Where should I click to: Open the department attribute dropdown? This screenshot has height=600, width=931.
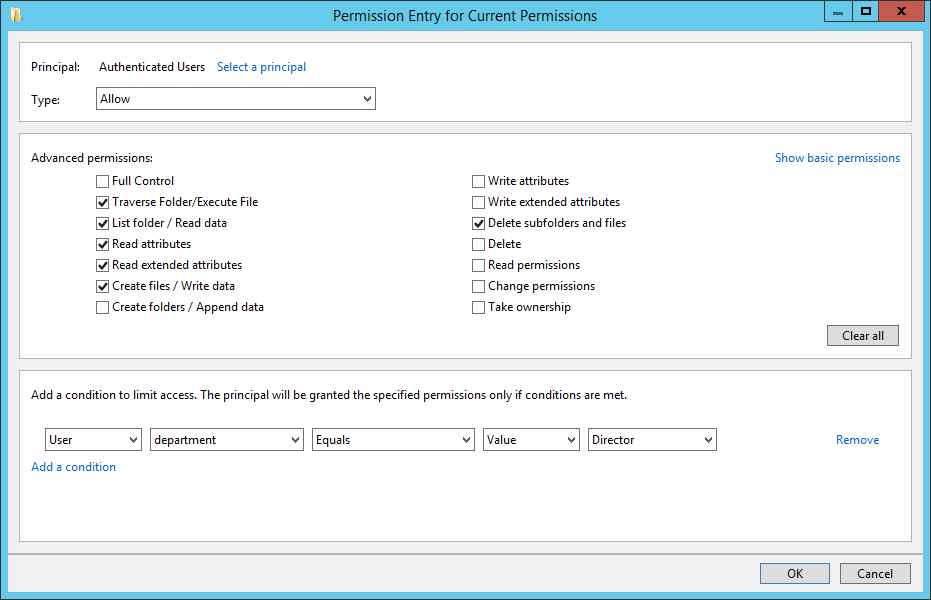click(x=227, y=440)
